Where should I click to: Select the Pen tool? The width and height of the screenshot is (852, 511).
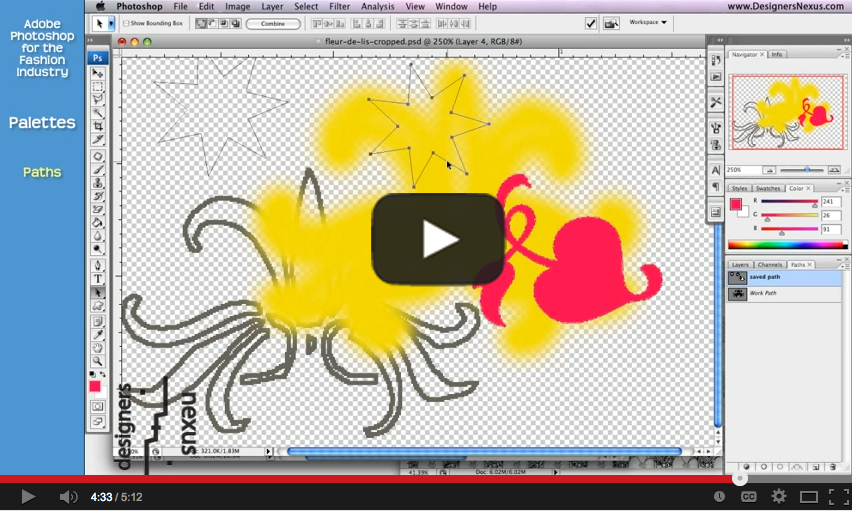tap(98, 265)
